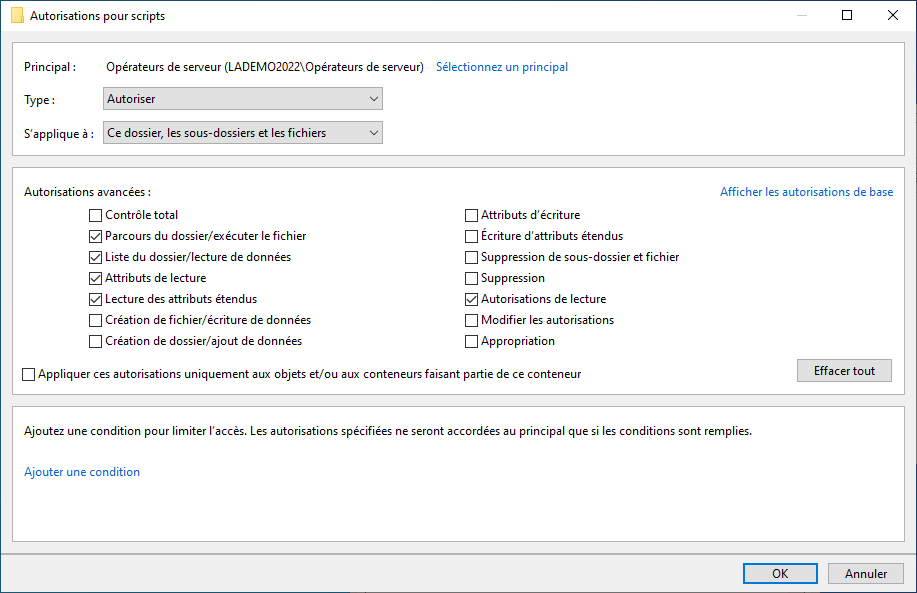Screen dimensions: 917x593
Task: Show basic permissions via Afficher les autorisations de base
Action: tap(806, 192)
